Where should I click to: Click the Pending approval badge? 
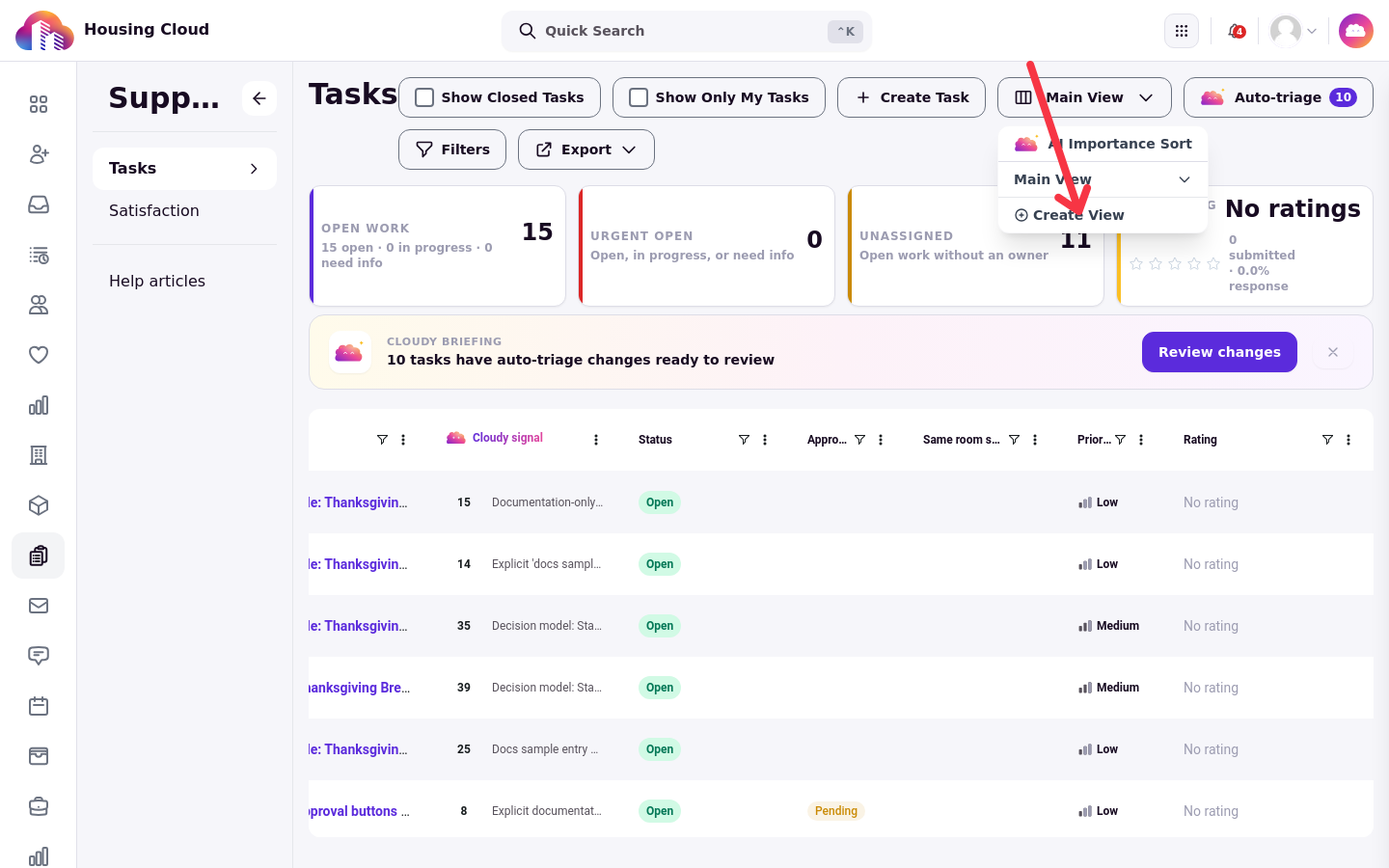(x=836, y=811)
